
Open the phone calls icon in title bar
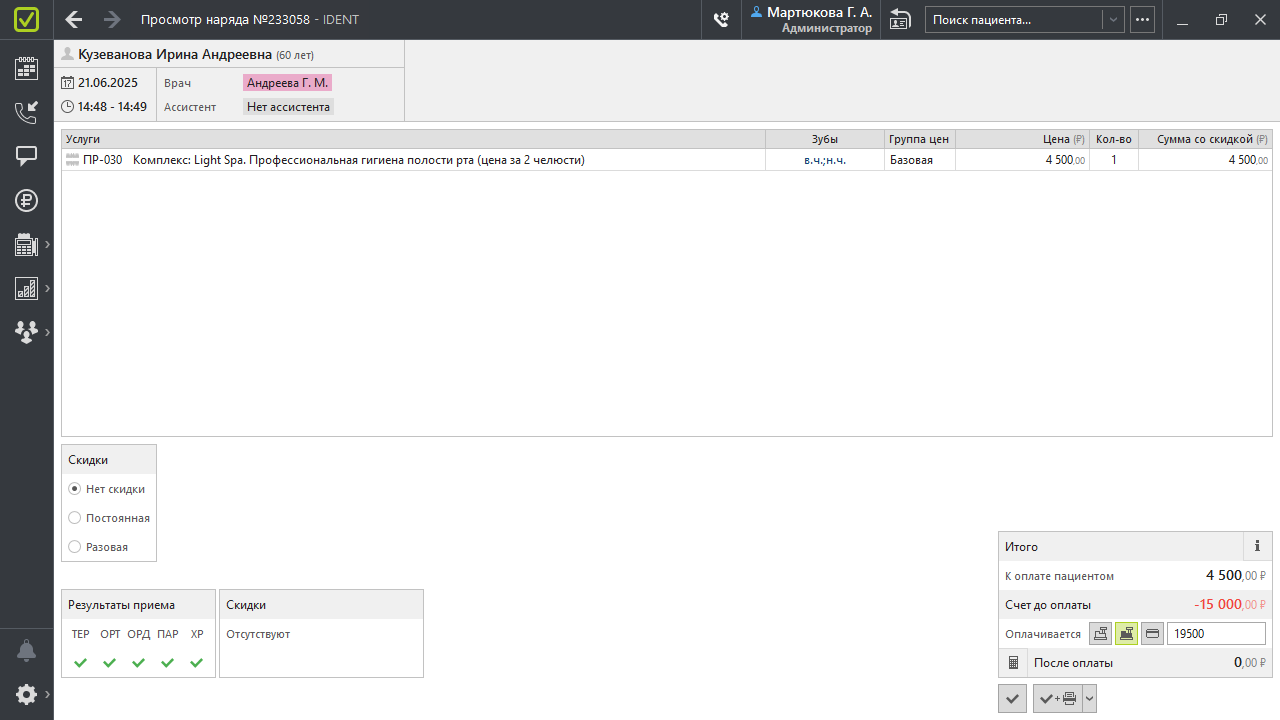[x=721, y=19]
